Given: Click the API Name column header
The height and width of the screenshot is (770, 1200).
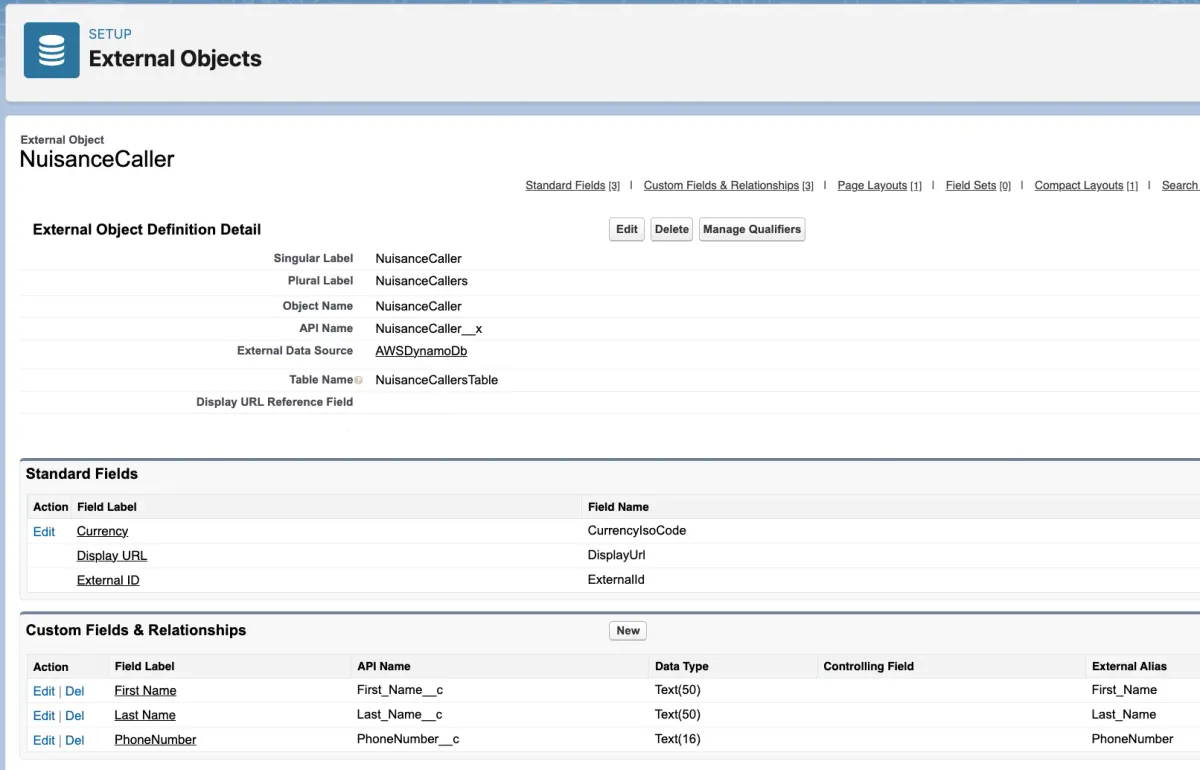Looking at the screenshot, I should point(384,666).
